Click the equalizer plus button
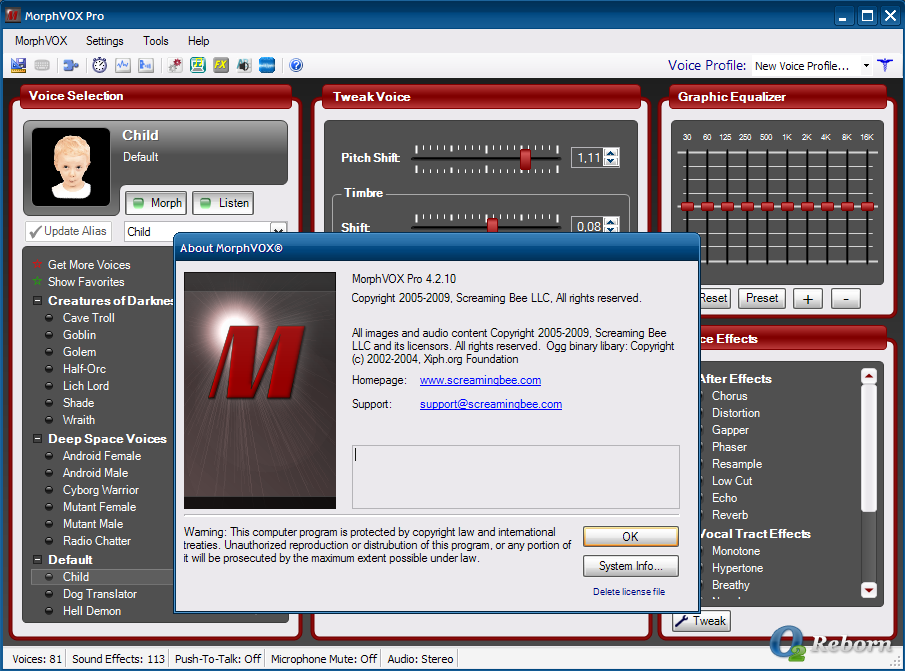905x671 pixels. tap(807, 299)
